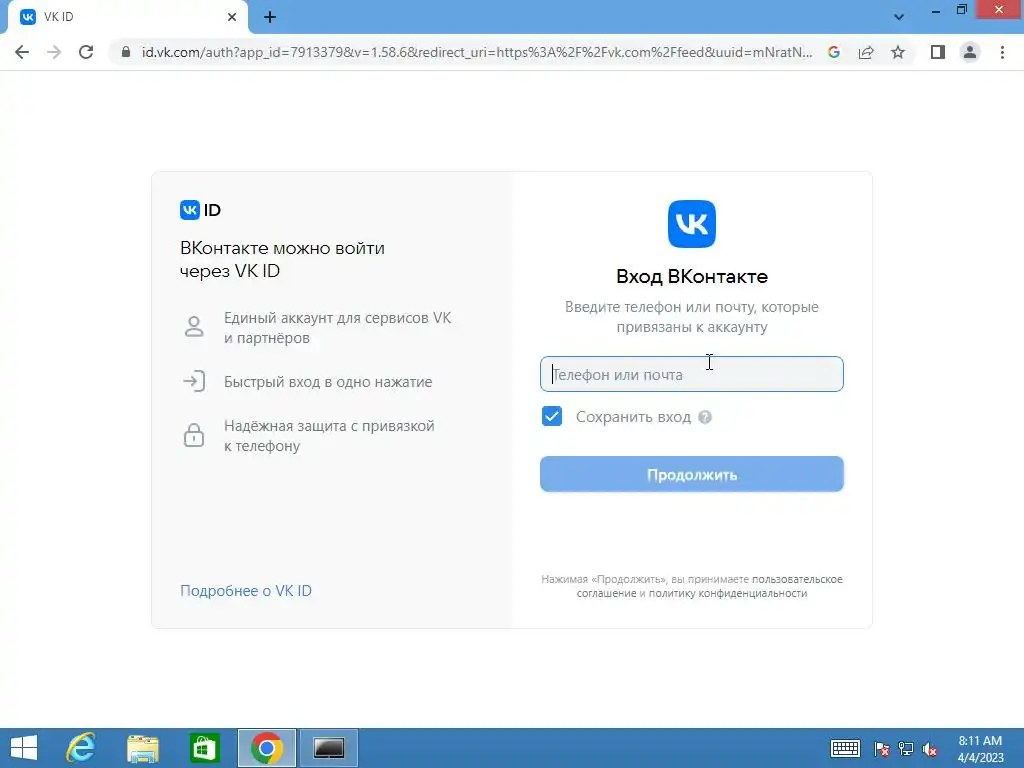Click the muted volume tray icon

[930, 748]
